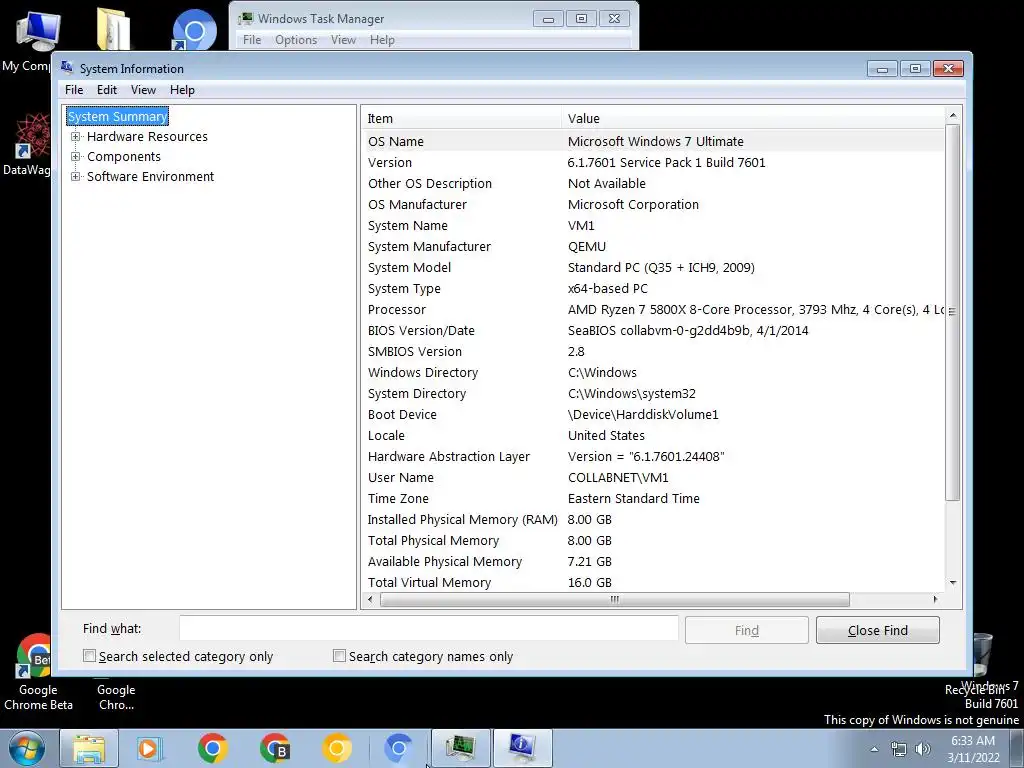
Task: Switch to System Information taskbar button
Action: [x=522, y=748]
